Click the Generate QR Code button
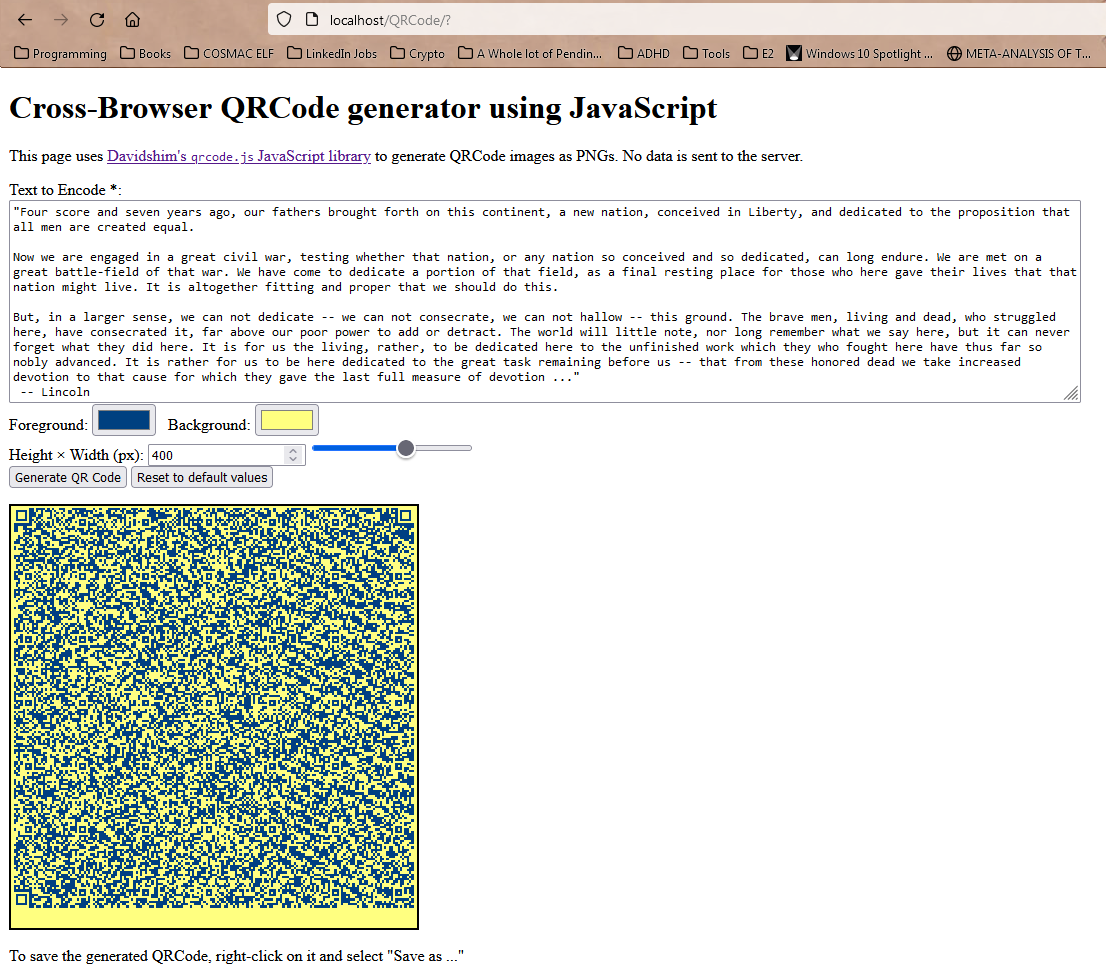 point(68,478)
